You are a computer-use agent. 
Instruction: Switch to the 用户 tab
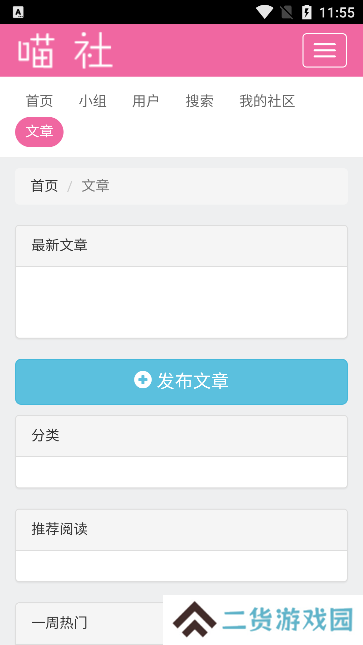point(146,101)
